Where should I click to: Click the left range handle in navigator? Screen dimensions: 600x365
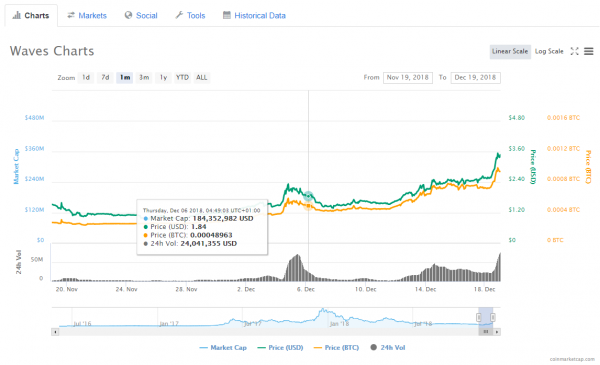(479, 317)
